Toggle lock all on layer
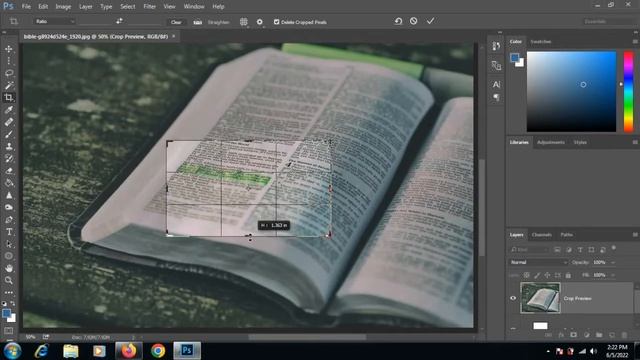 [568, 276]
